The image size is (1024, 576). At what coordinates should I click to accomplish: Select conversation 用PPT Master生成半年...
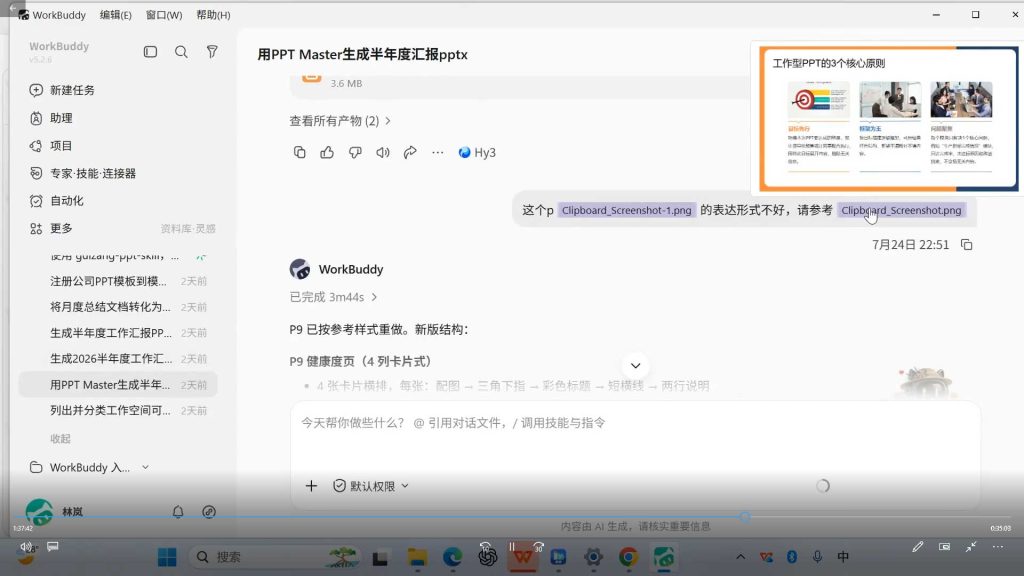[118, 385]
